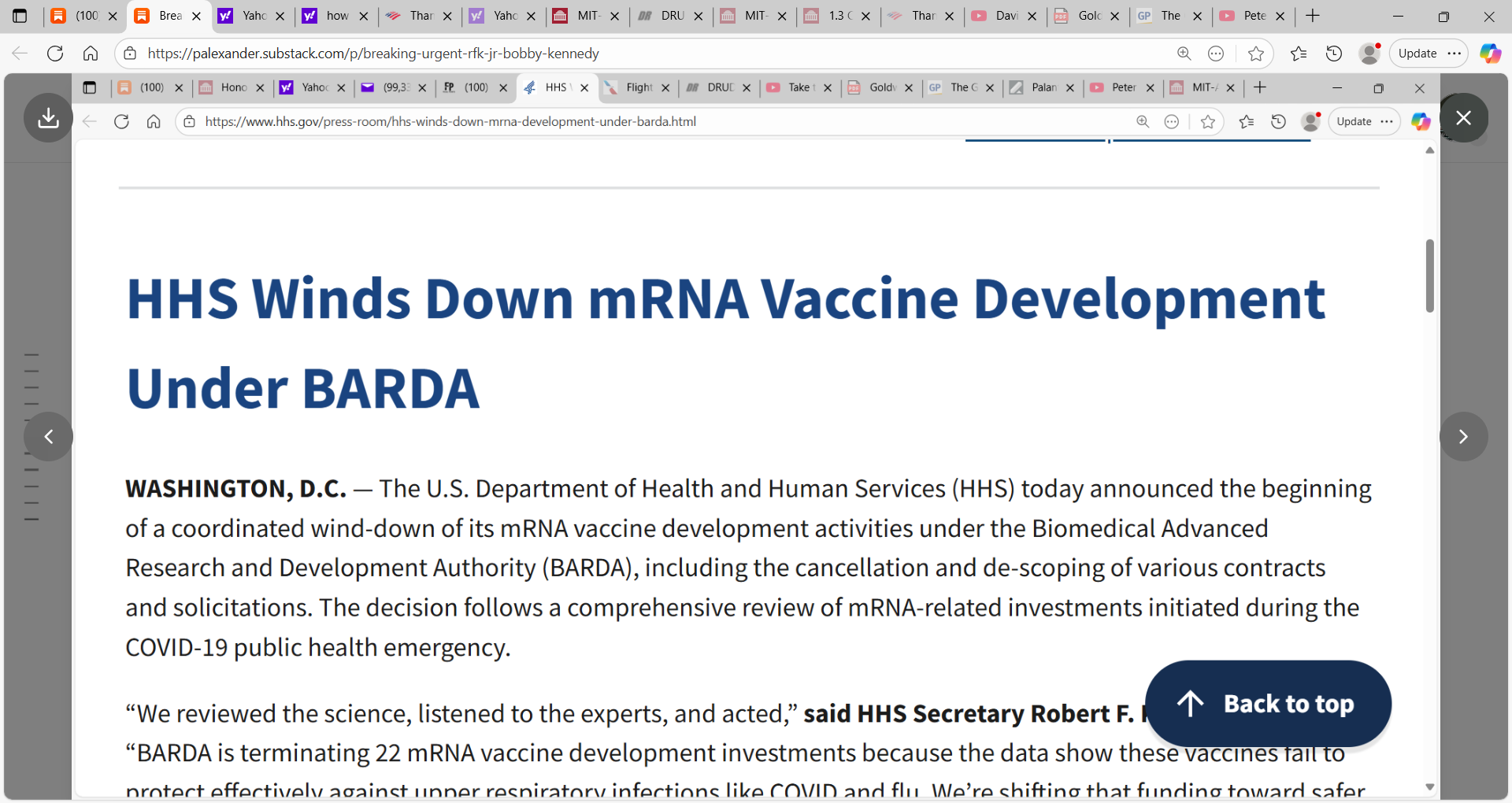The height and width of the screenshot is (803, 1512).
Task: Open tab actions menu in outer browser
Action: coord(20,16)
